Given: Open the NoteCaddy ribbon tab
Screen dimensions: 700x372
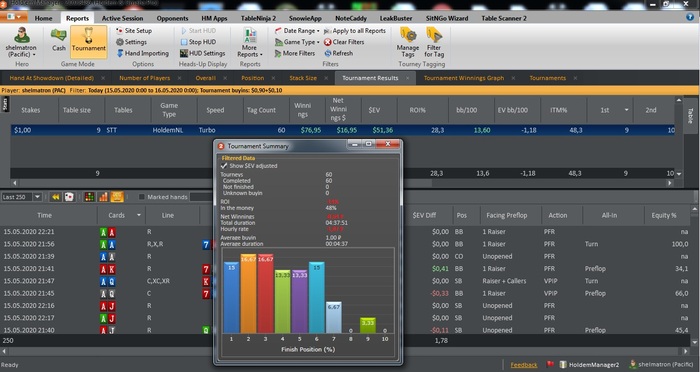Looking at the screenshot, I should coord(351,18).
